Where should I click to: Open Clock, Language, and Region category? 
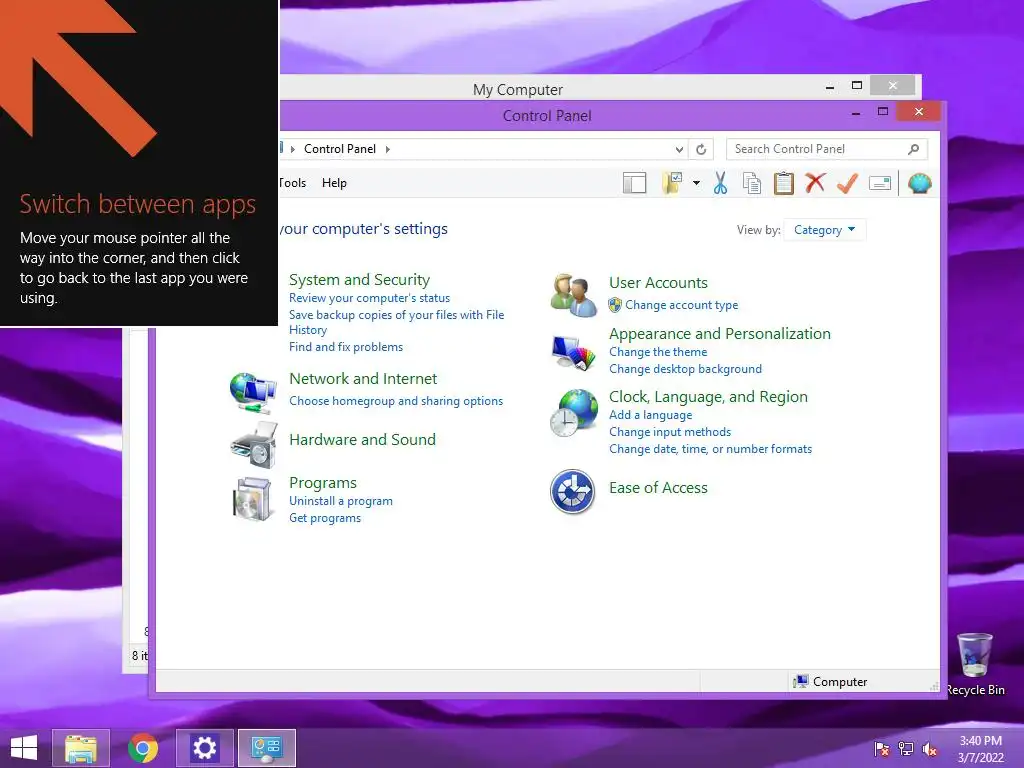coord(708,397)
